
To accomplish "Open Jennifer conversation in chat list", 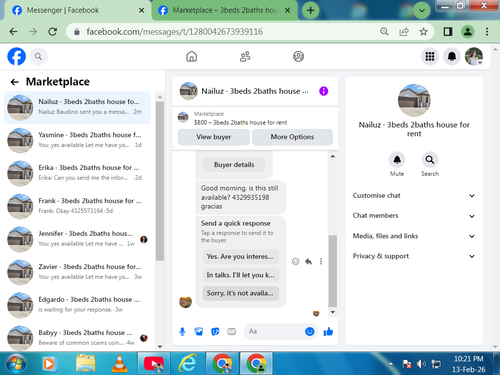I will click(77, 239).
